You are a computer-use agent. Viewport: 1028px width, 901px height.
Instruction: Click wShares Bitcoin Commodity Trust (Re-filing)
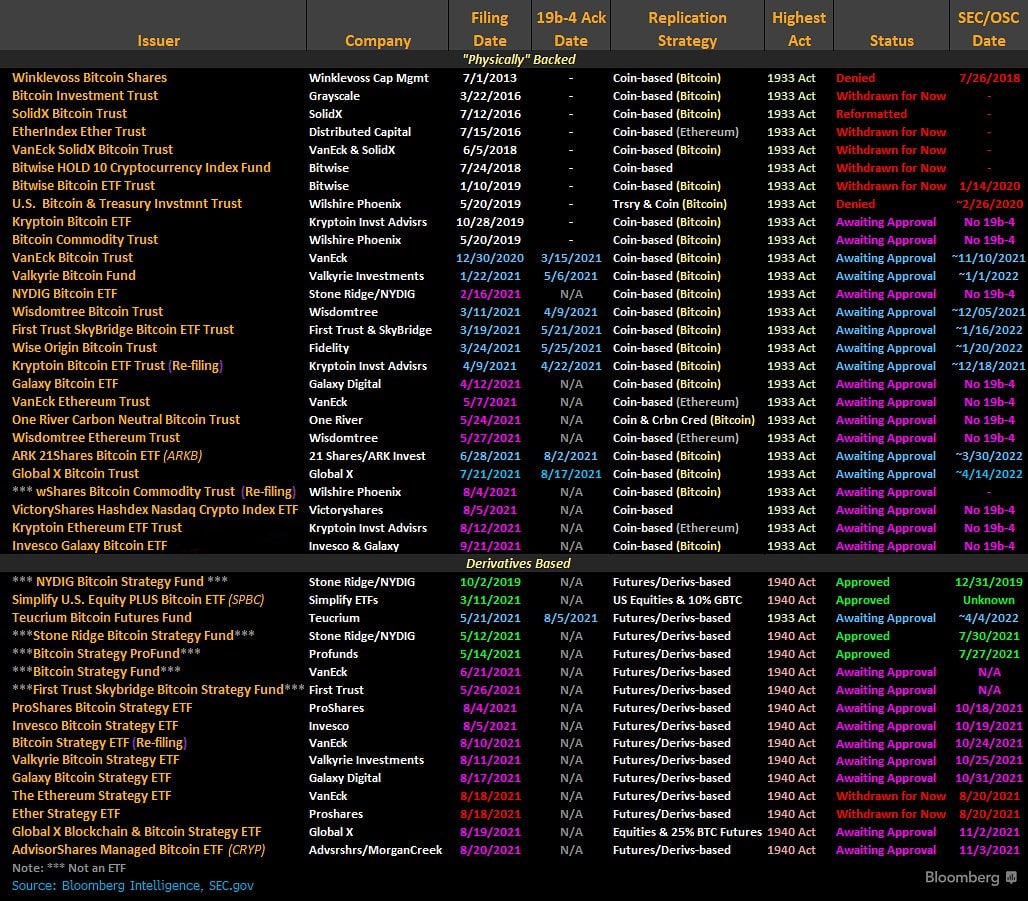click(153, 492)
